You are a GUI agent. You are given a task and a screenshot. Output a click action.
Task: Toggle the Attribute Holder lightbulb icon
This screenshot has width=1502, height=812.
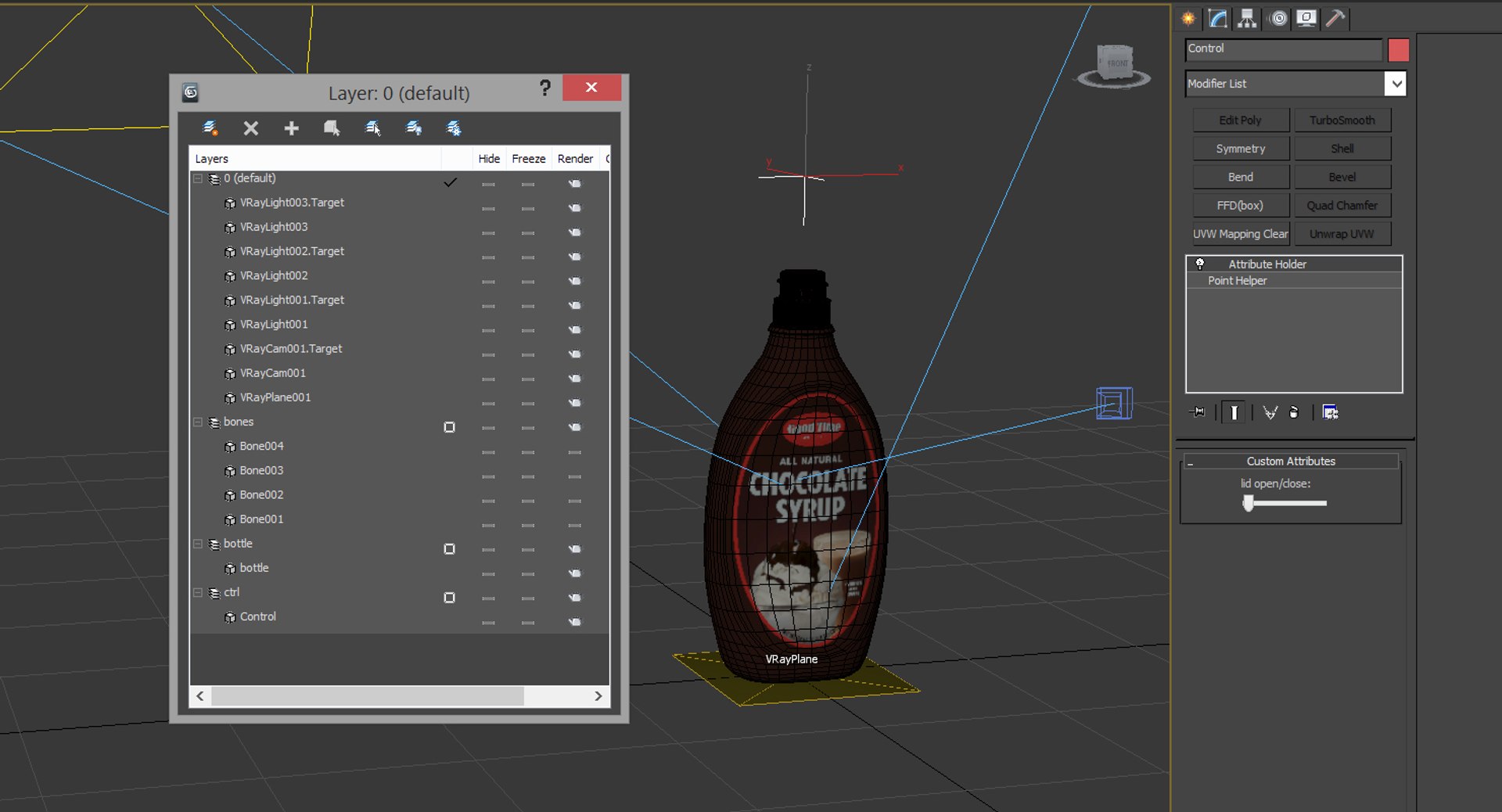coord(1199,264)
